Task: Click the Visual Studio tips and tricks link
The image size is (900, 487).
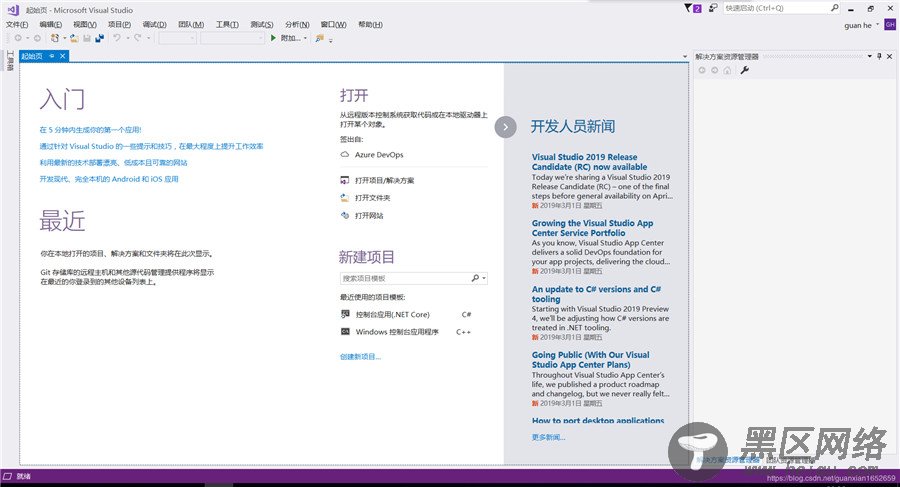Action: [152, 146]
